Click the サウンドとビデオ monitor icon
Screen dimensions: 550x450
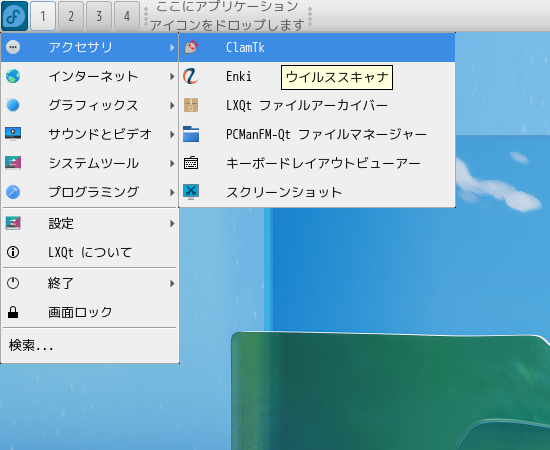(13, 134)
